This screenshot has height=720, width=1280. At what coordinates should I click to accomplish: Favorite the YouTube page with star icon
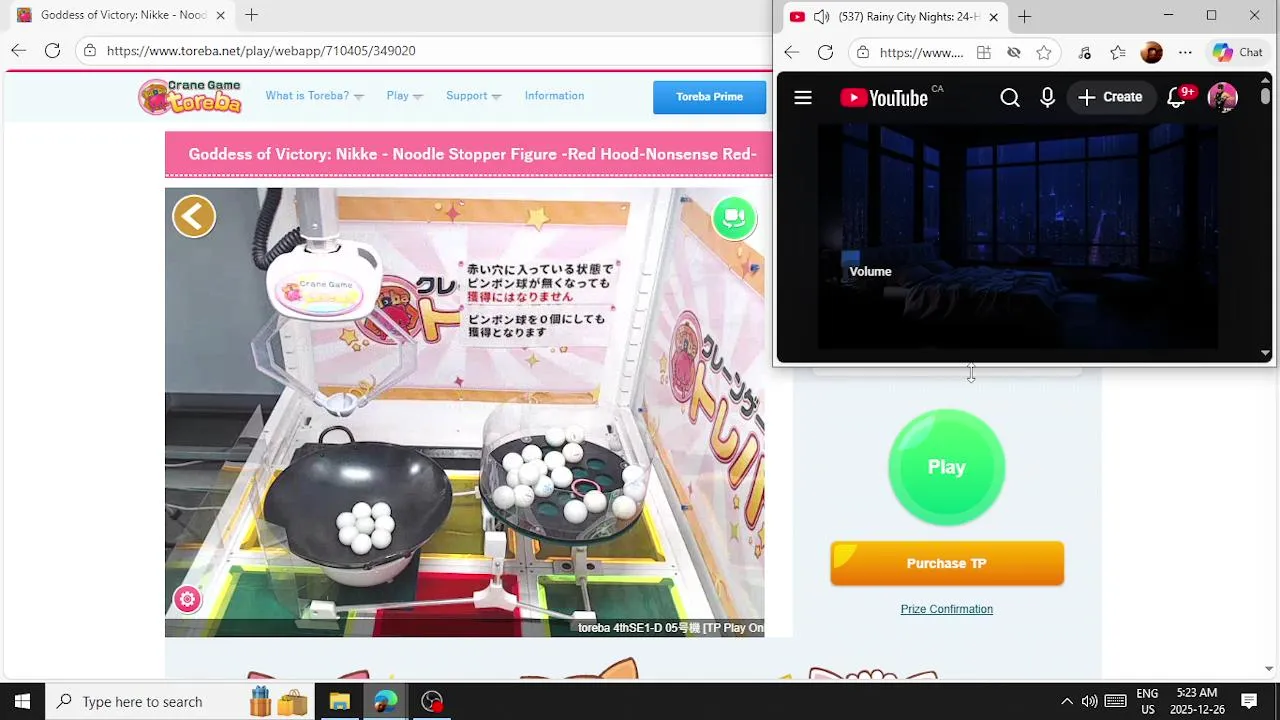coord(1044,52)
